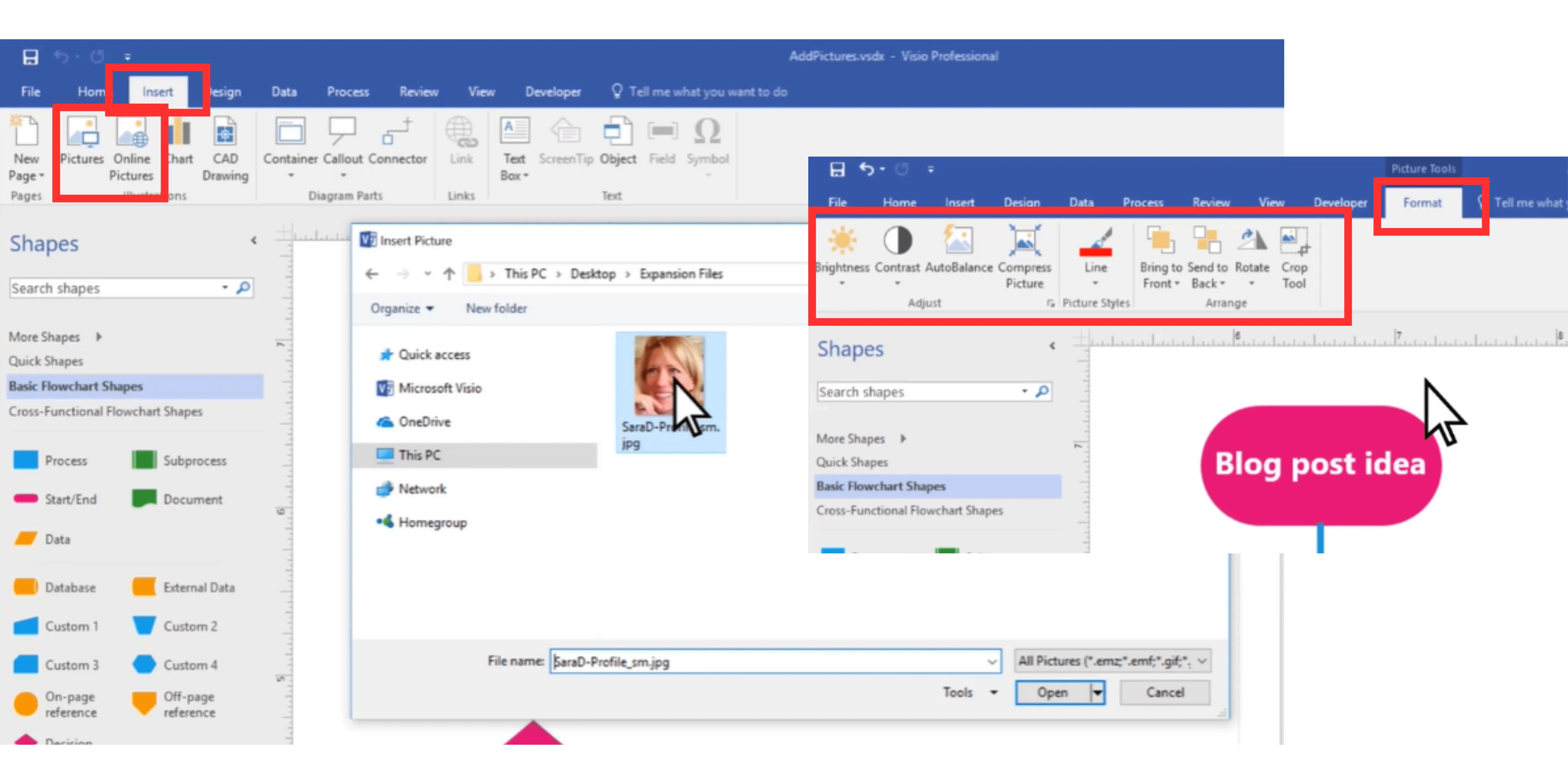
Task: Switch to the Format tab under Picture Tools
Action: [1421, 203]
